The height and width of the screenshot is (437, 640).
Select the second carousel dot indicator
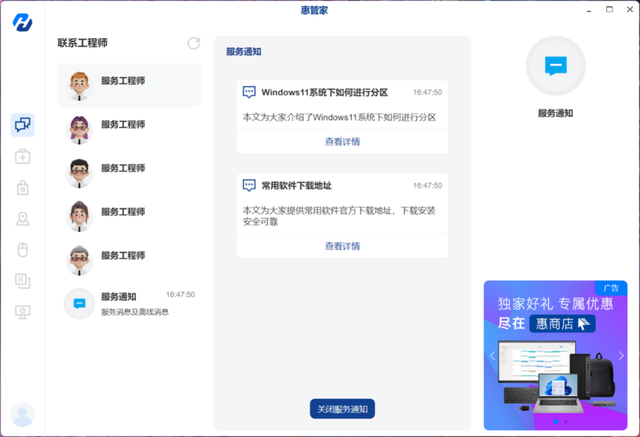(x=565, y=421)
